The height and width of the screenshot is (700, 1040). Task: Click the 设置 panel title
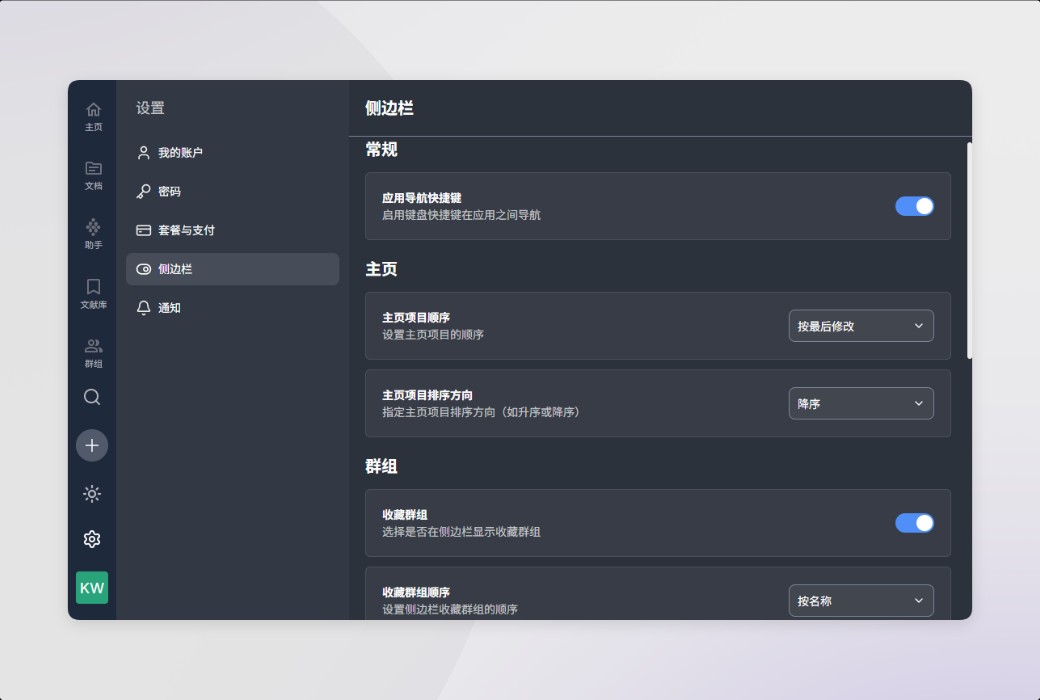[150, 108]
